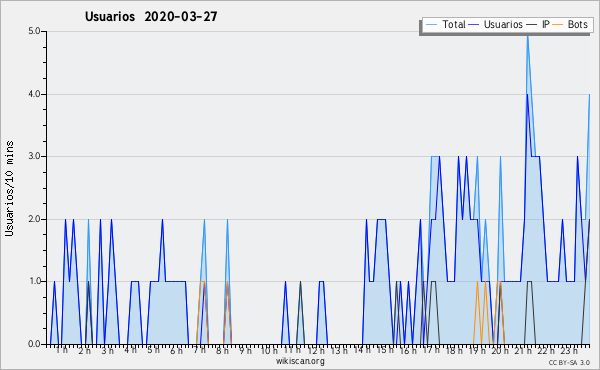The width and height of the screenshot is (600, 370).
Task: Click the '21 h' x-axis label
Action: (523, 350)
